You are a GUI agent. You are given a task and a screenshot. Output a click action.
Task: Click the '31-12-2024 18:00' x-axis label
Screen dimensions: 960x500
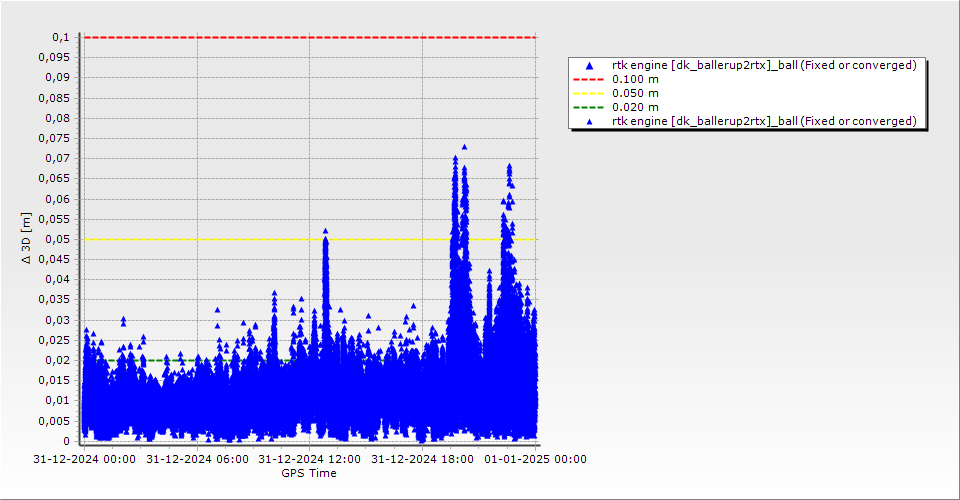[422, 459]
